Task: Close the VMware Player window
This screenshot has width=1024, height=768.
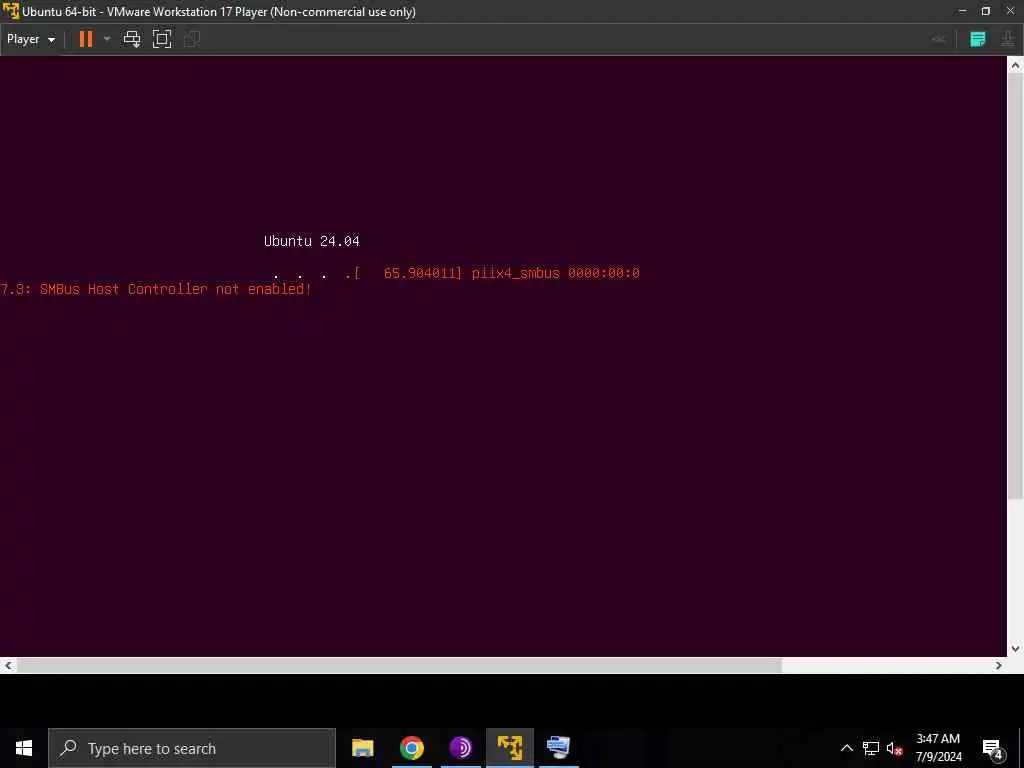Action: (1010, 11)
